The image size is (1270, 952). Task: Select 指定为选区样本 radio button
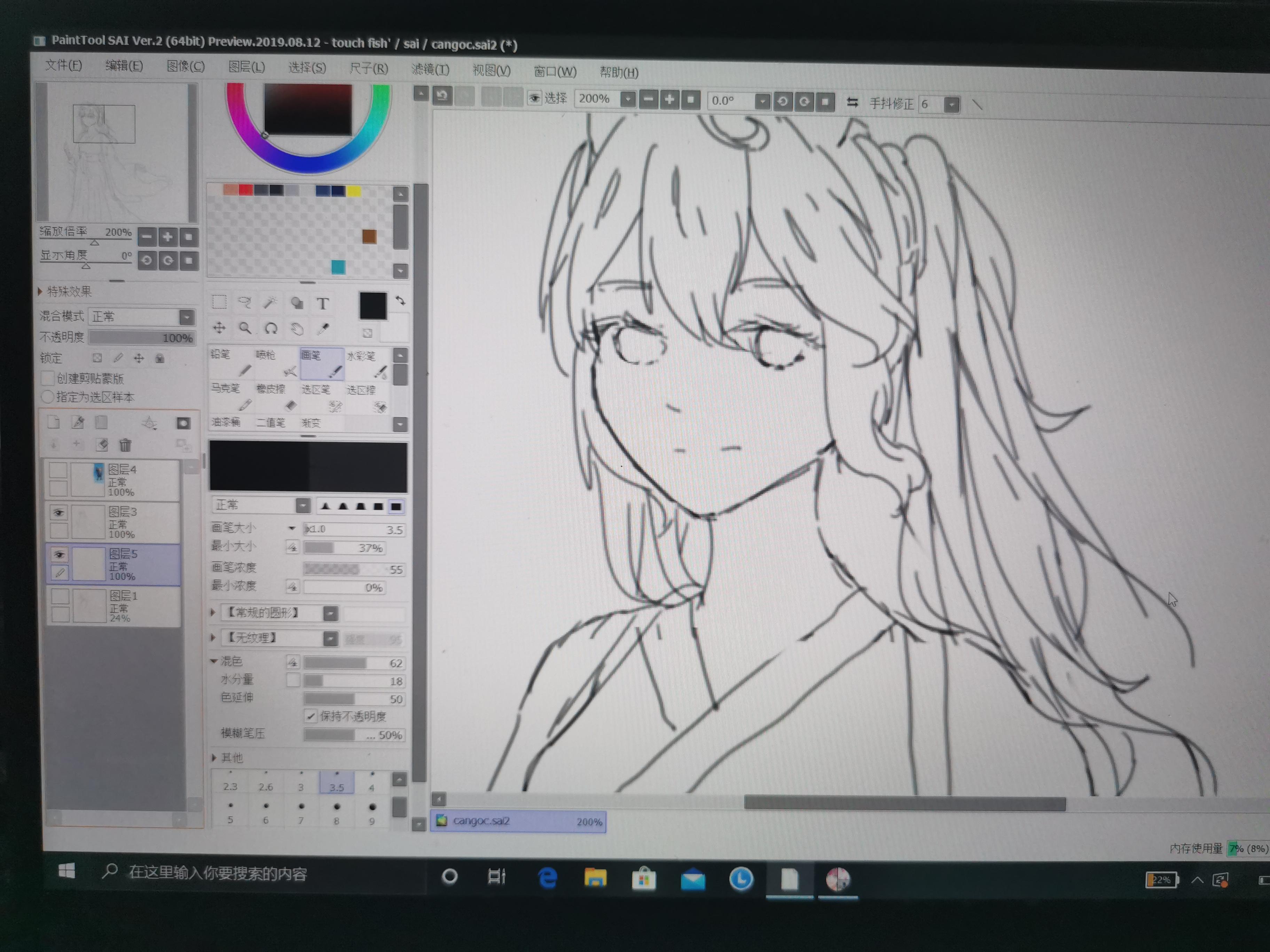click(48, 397)
